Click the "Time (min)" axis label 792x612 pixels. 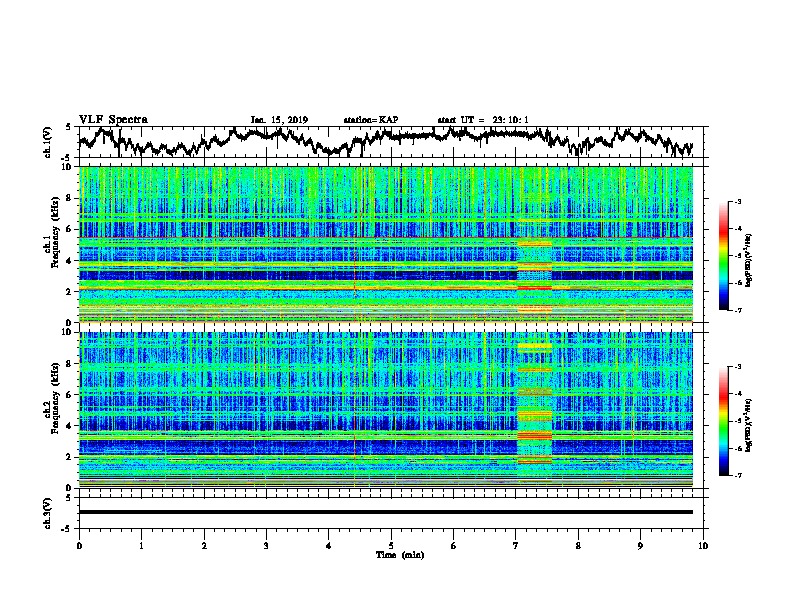[x=400, y=555]
